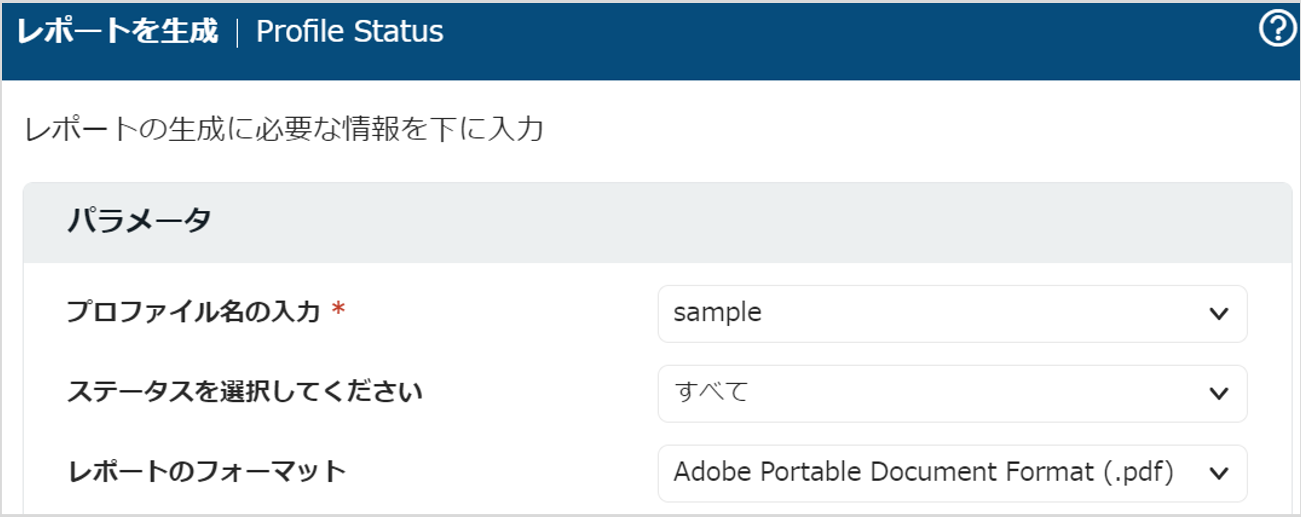Click the パラメータ section header

point(139,222)
